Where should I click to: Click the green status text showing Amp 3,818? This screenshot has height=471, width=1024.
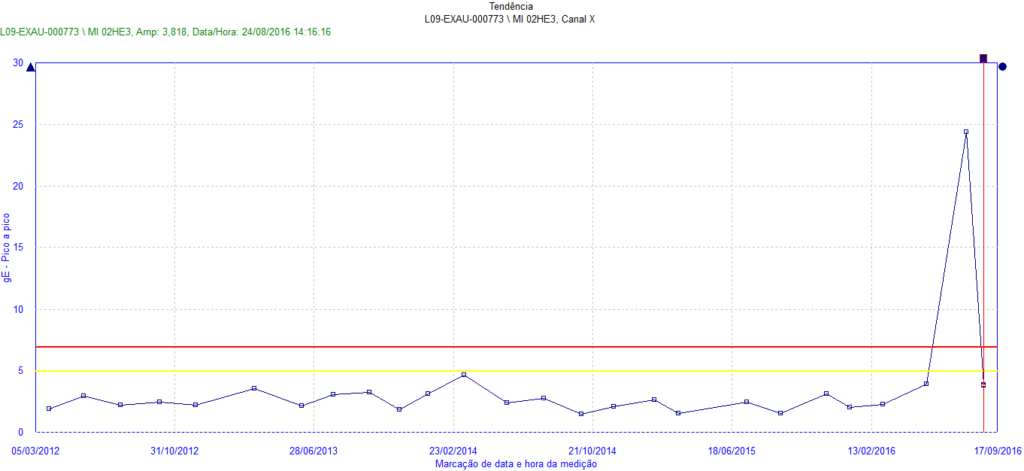166,32
